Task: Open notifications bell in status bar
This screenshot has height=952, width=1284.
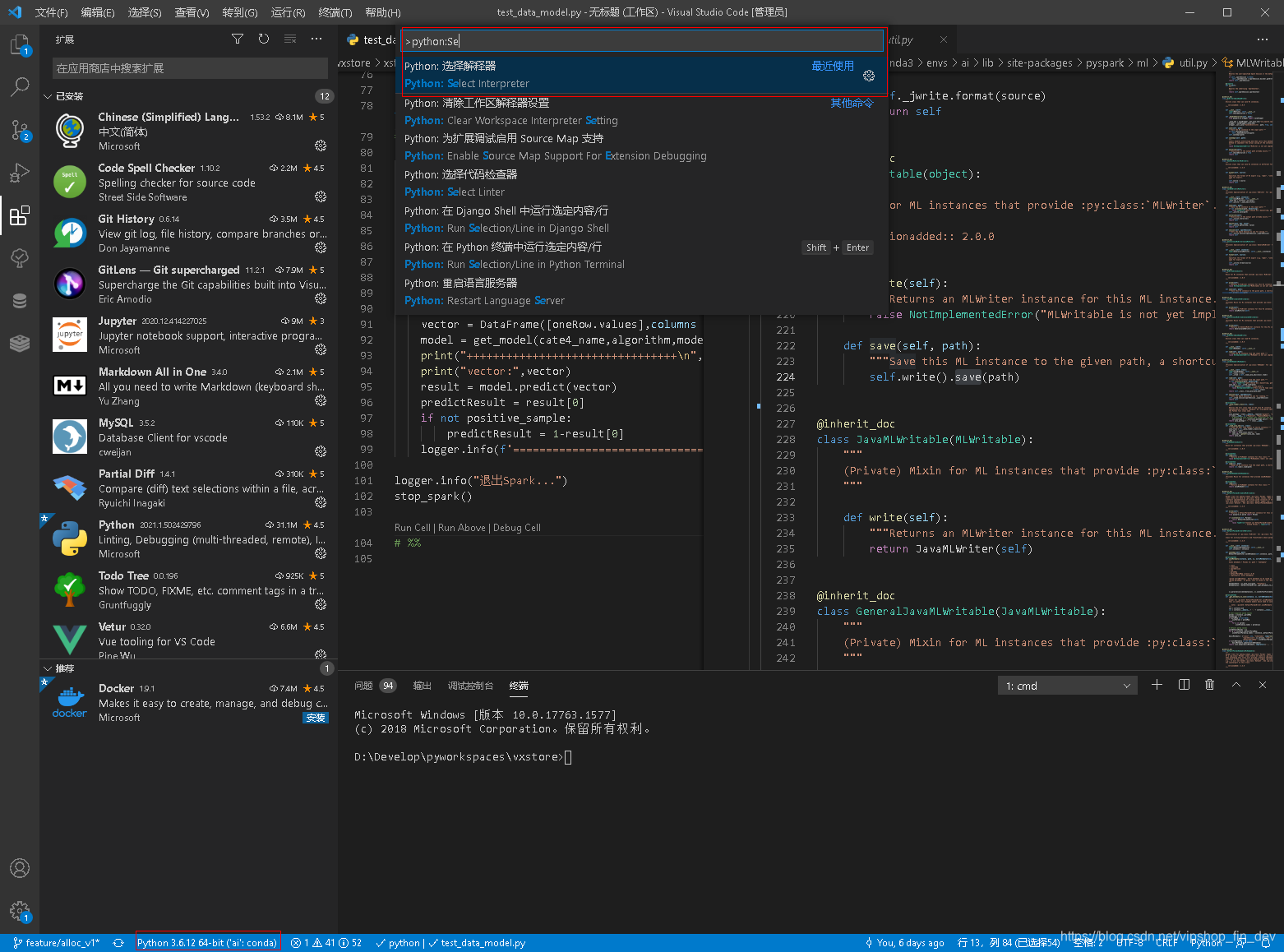Action: pos(1267,943)
